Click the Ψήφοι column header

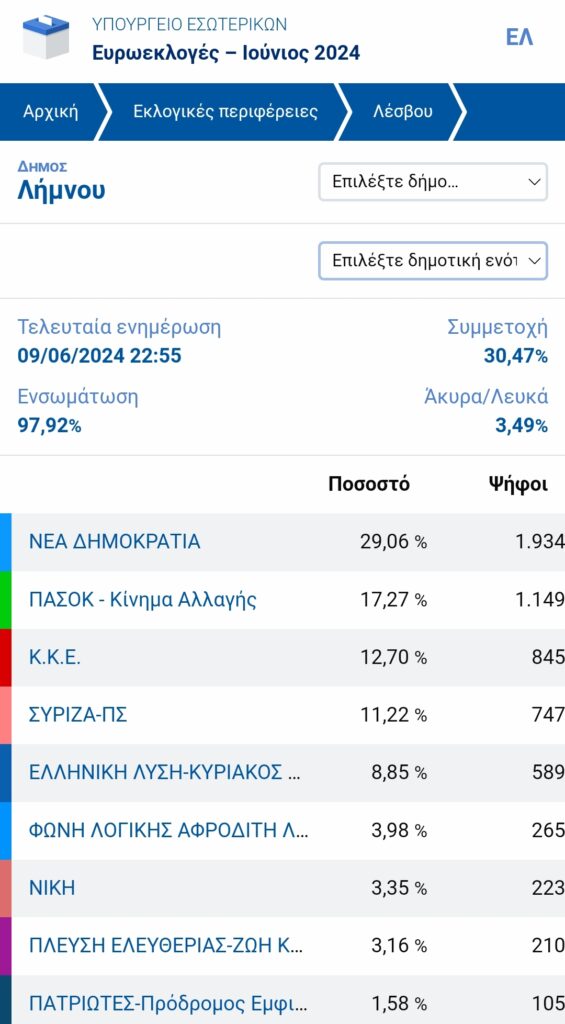[x=518, y=484]
